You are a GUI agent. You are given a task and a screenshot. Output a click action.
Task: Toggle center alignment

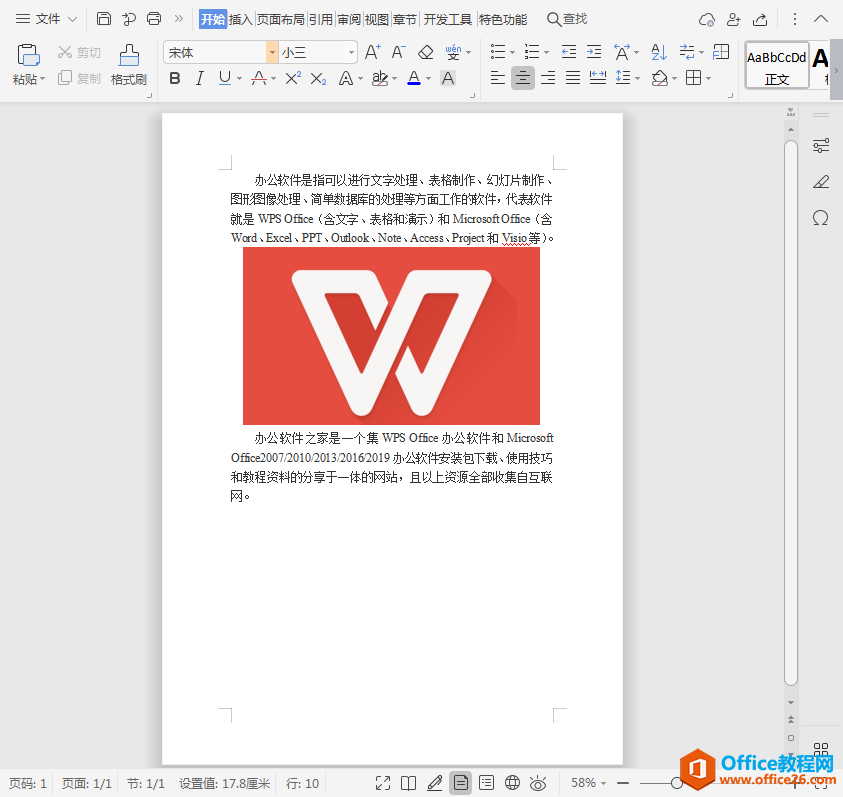[523, 79]
